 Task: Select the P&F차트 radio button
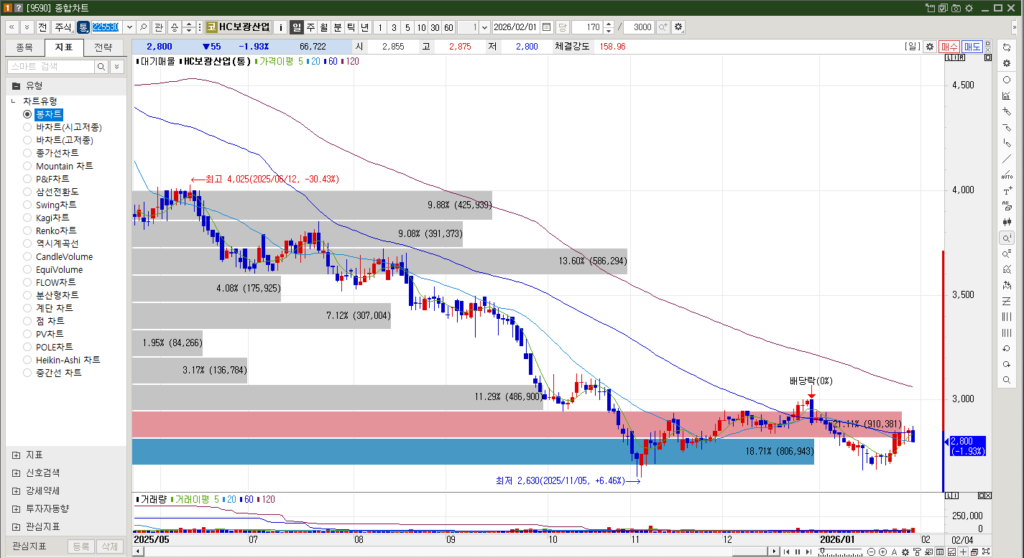28,179
